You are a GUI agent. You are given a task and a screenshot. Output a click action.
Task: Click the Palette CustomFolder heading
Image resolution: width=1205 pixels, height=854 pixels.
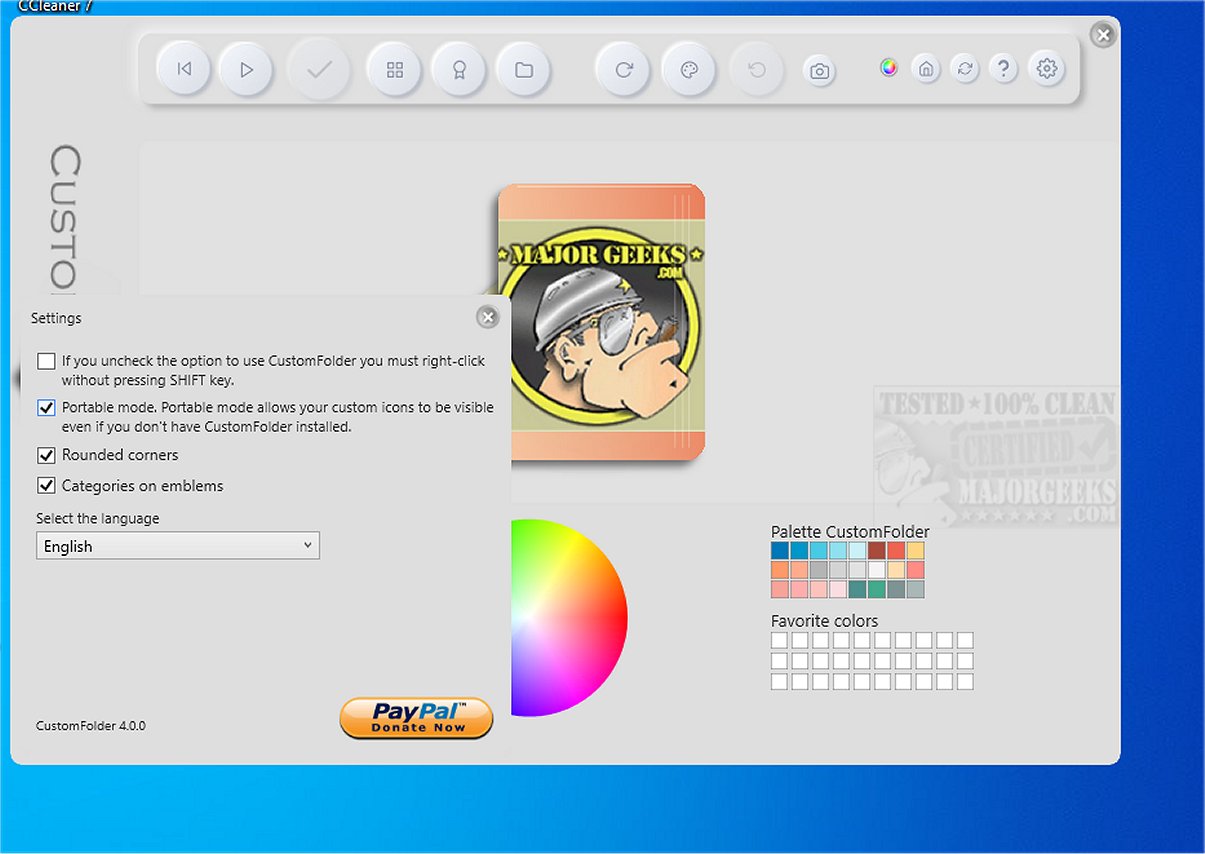pos(850,532)
